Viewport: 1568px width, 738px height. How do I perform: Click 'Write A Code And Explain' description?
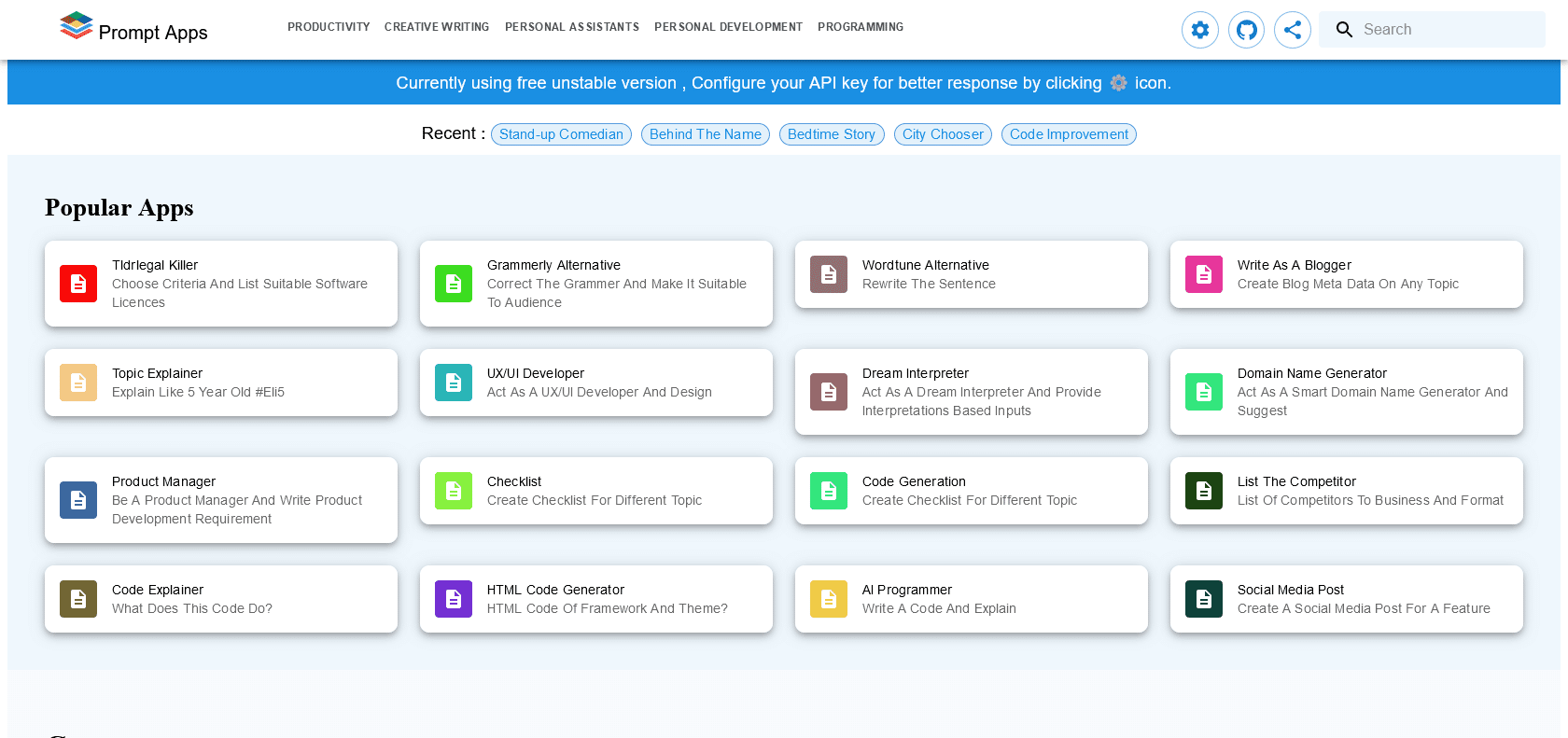(x=939, y=608)
